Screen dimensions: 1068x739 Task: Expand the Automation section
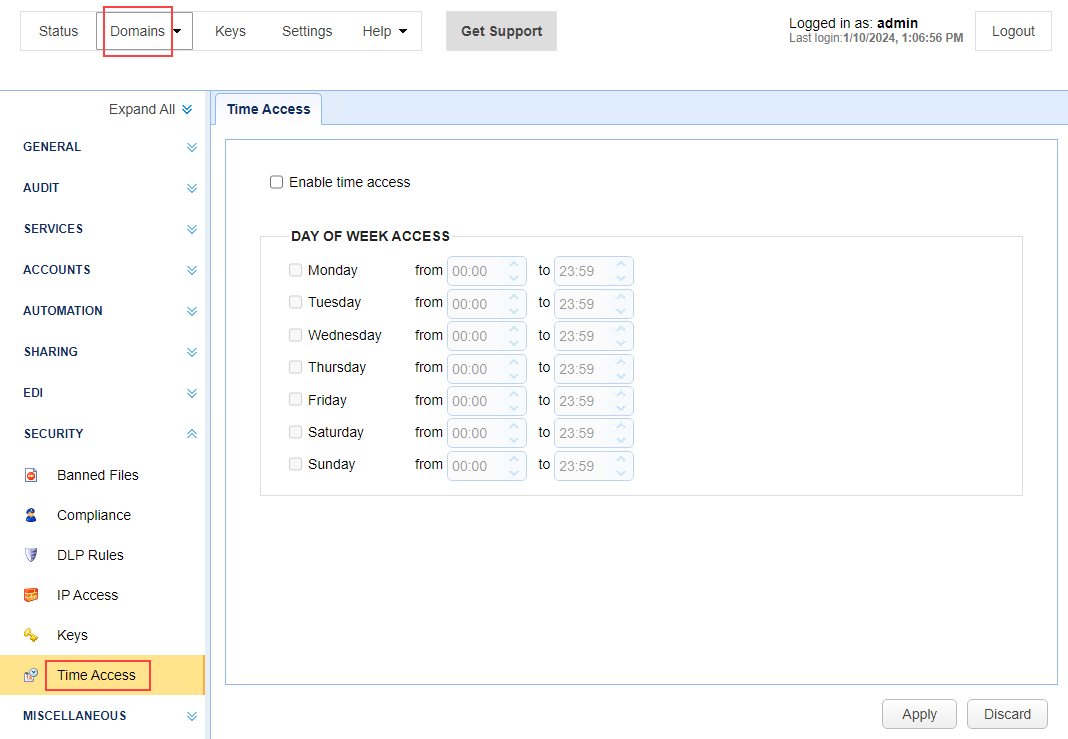pos(192,311)
